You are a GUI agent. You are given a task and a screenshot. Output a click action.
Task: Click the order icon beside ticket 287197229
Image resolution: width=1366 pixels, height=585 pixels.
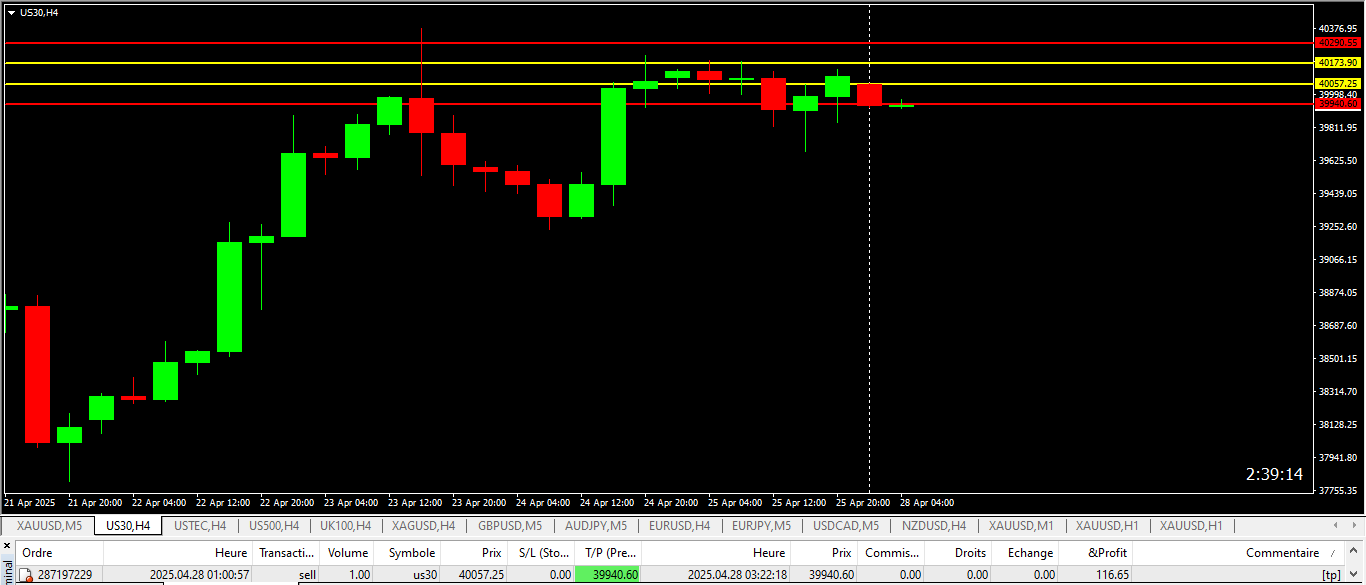point(27,575)
